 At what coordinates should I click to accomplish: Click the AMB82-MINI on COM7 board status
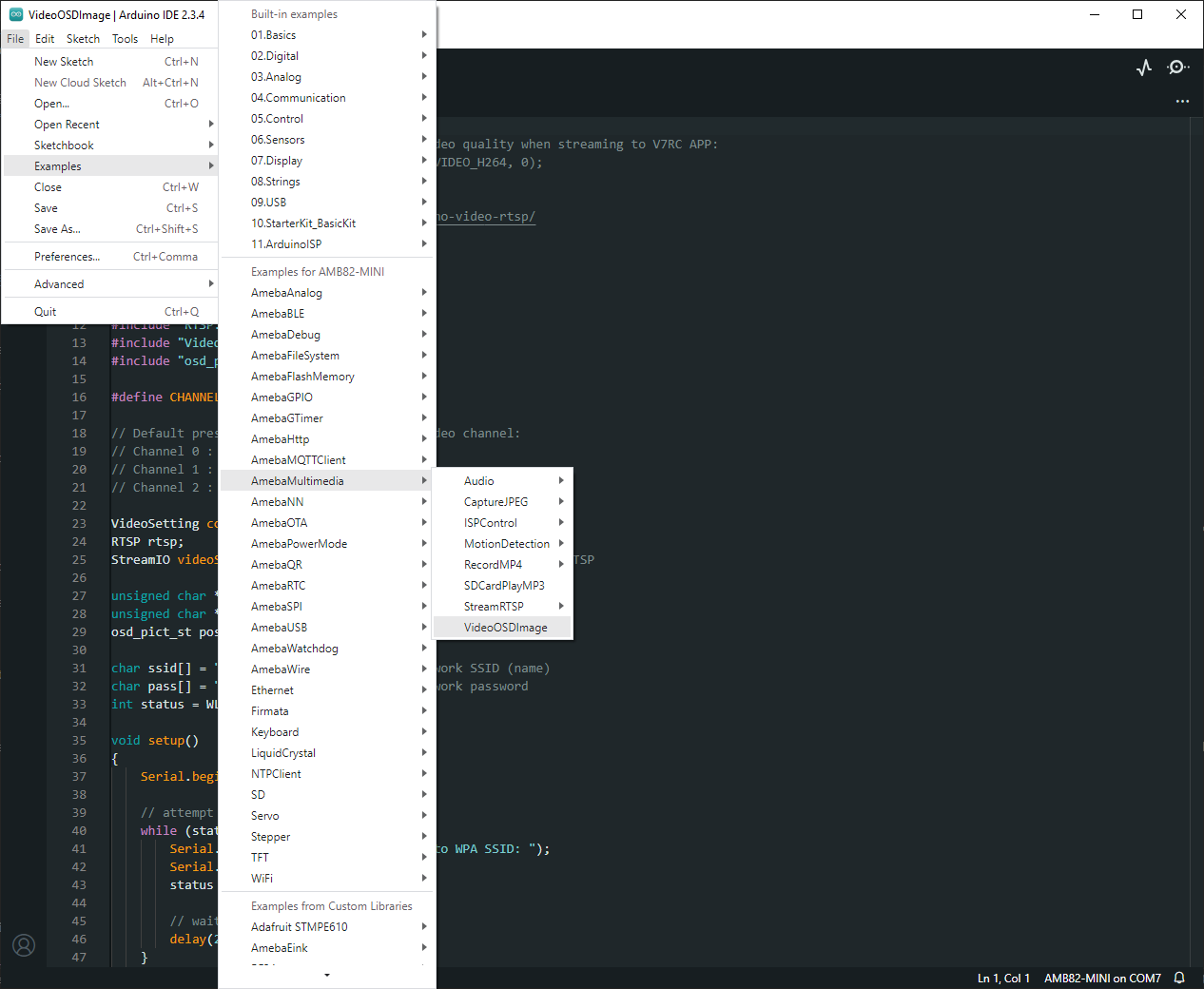click(1101, 978)
